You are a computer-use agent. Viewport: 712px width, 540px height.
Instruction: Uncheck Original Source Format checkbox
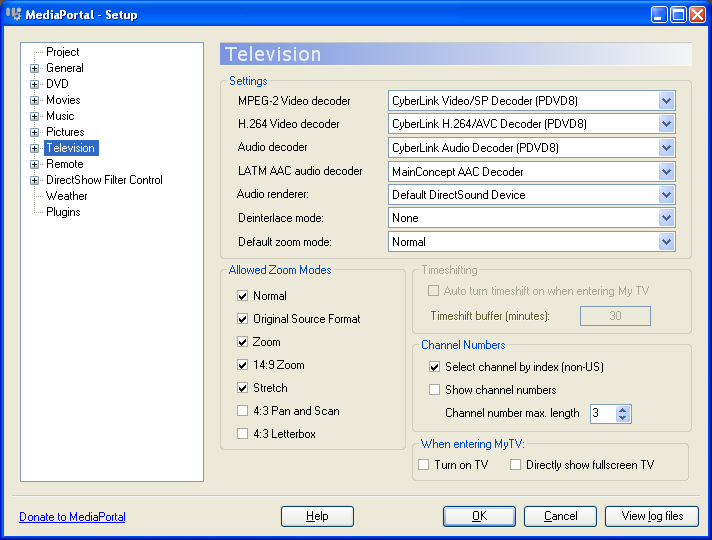242,319
